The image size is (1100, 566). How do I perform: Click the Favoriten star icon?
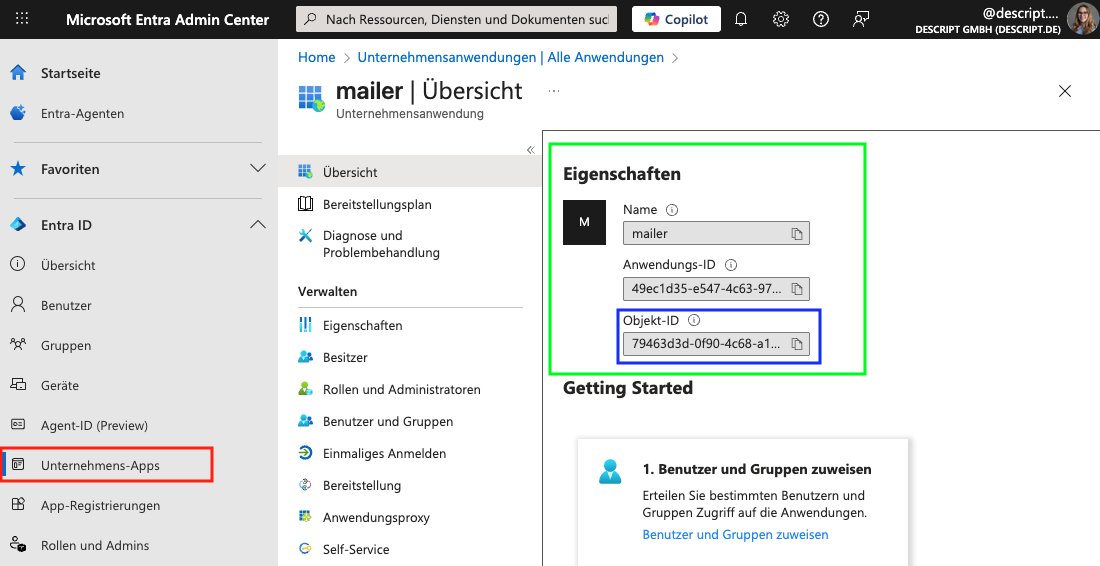pos(18,168)
